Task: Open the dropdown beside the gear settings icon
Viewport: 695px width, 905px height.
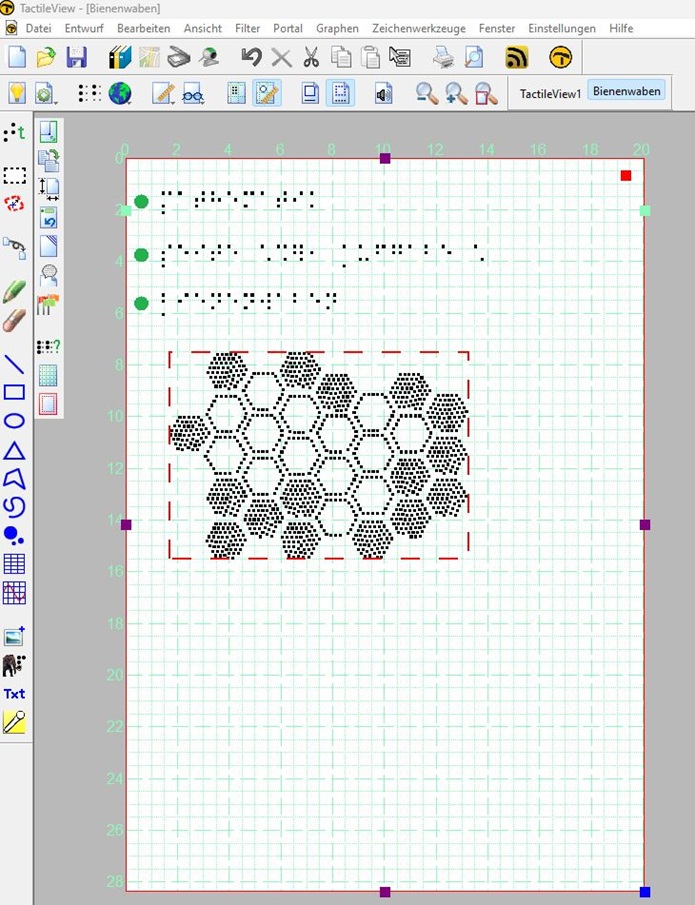Action: 57,100
